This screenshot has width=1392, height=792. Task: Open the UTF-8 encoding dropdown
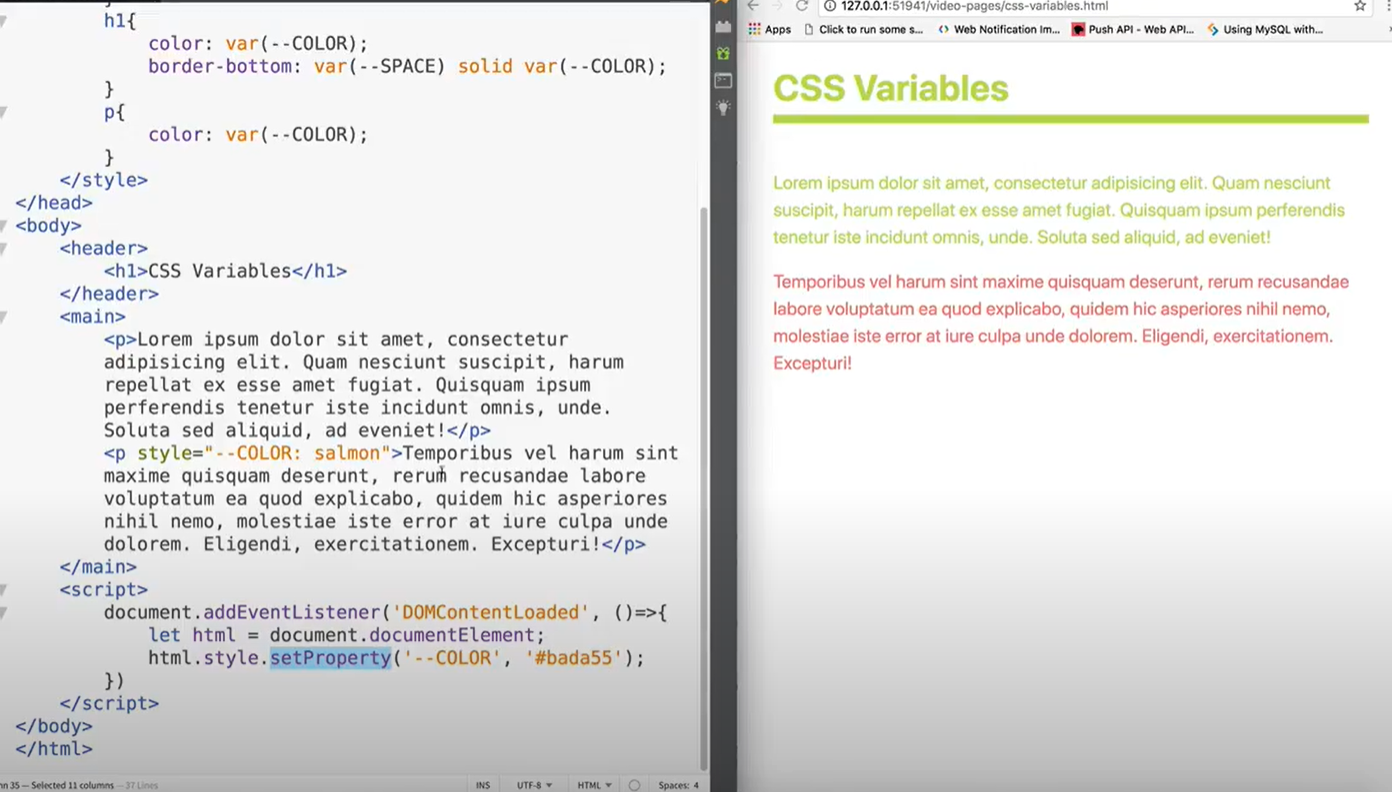[x=534, y=785]
